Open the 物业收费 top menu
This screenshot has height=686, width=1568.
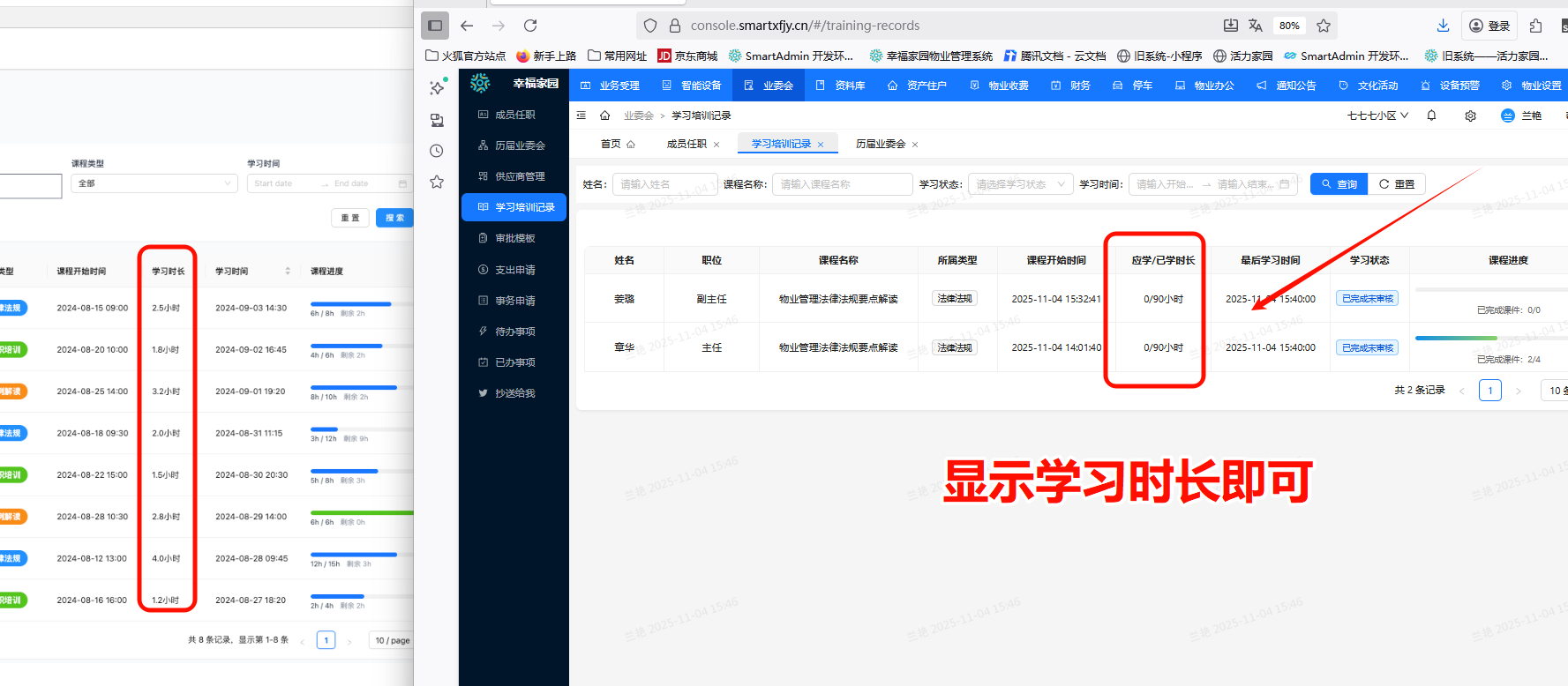(1000, 86)
